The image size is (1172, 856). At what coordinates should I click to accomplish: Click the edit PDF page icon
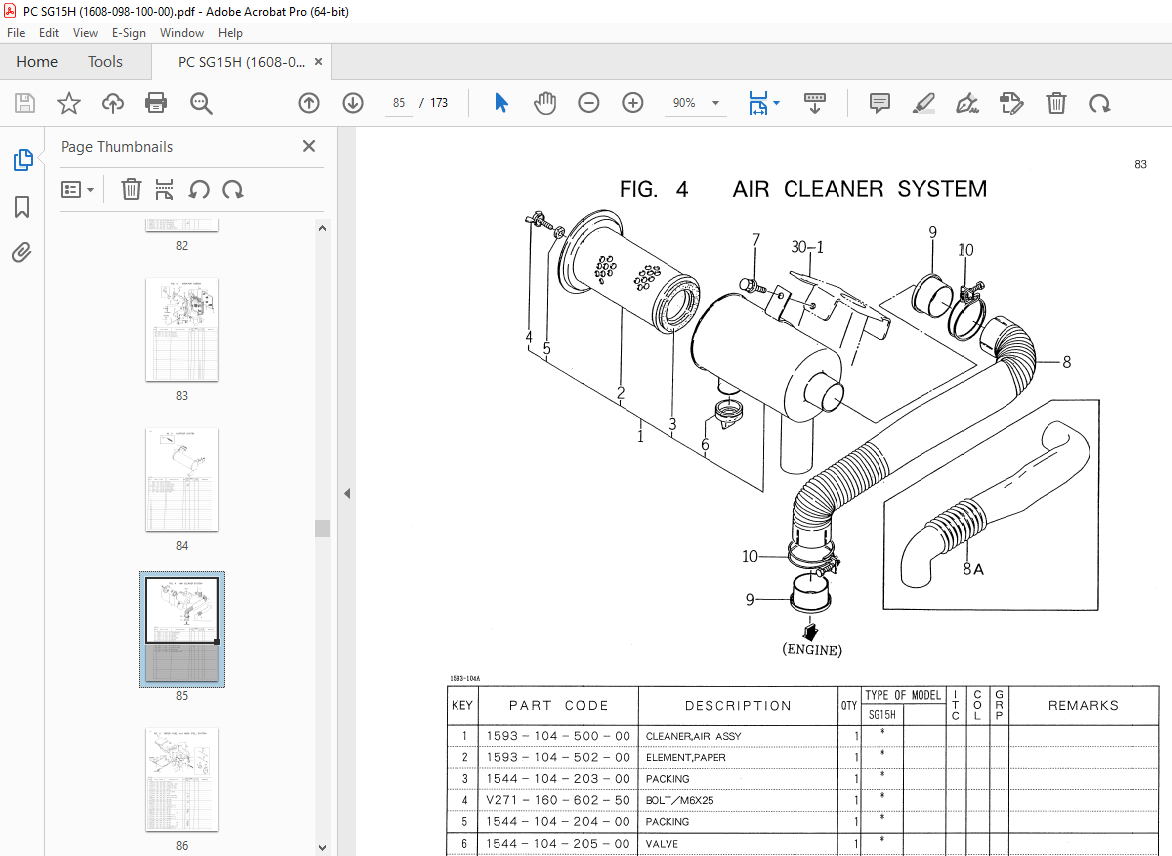tap(1011, 103)
